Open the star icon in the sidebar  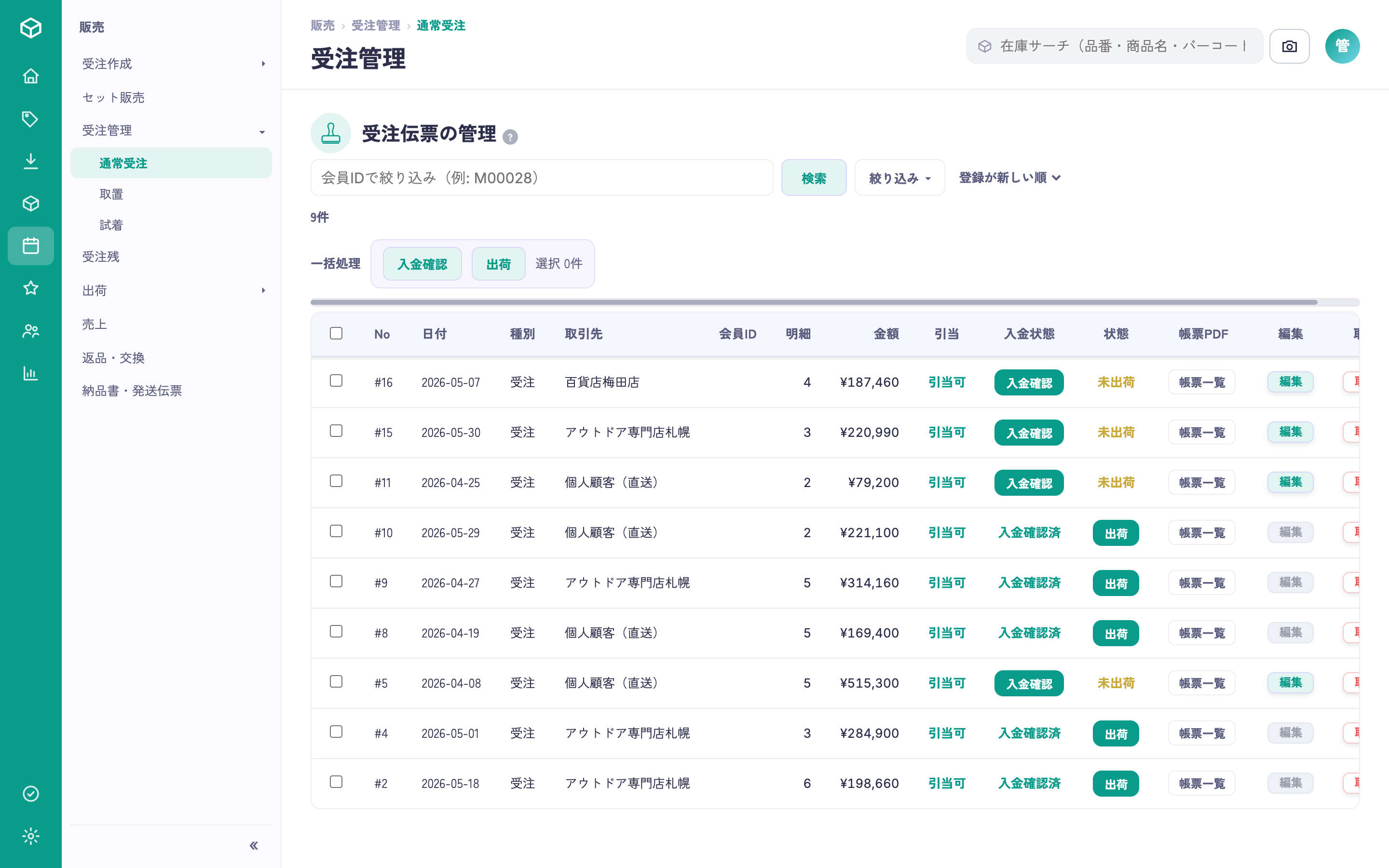click(30, 288)
